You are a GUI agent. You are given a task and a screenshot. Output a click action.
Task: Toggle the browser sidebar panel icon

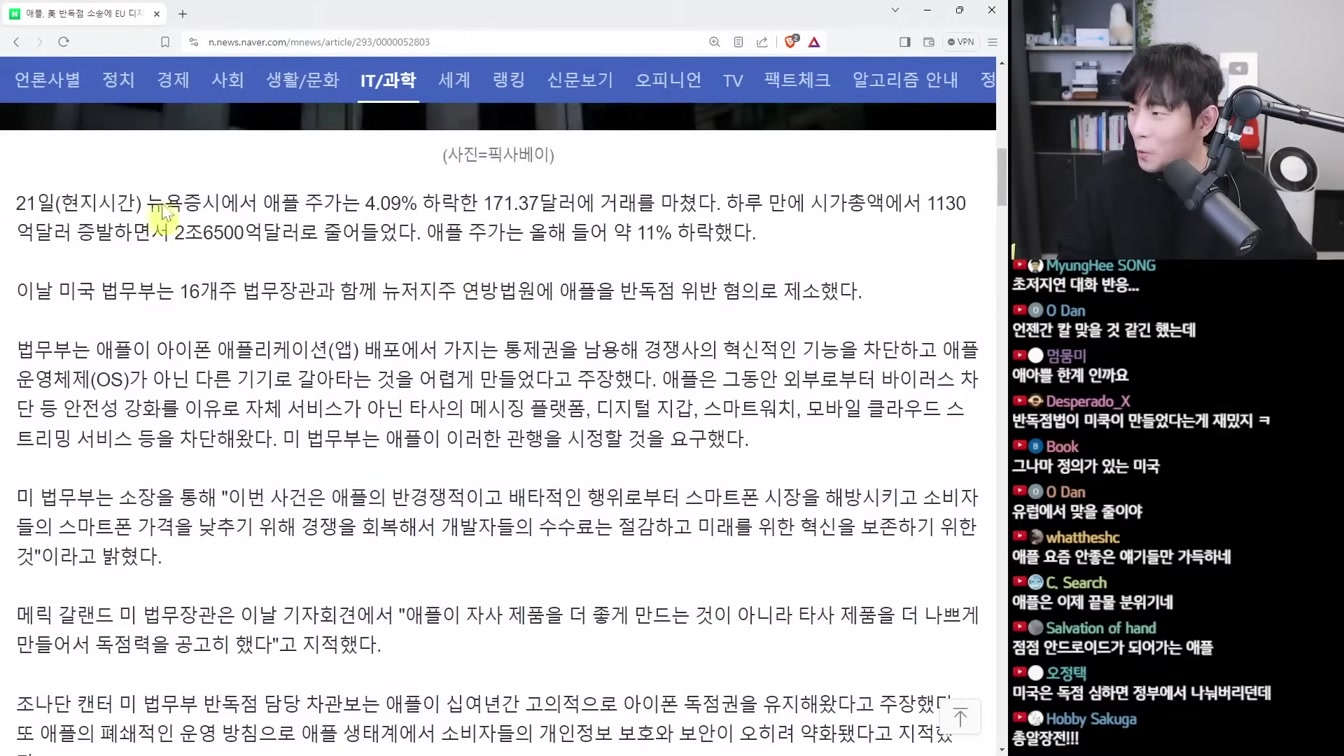click(x=905, y=42)
